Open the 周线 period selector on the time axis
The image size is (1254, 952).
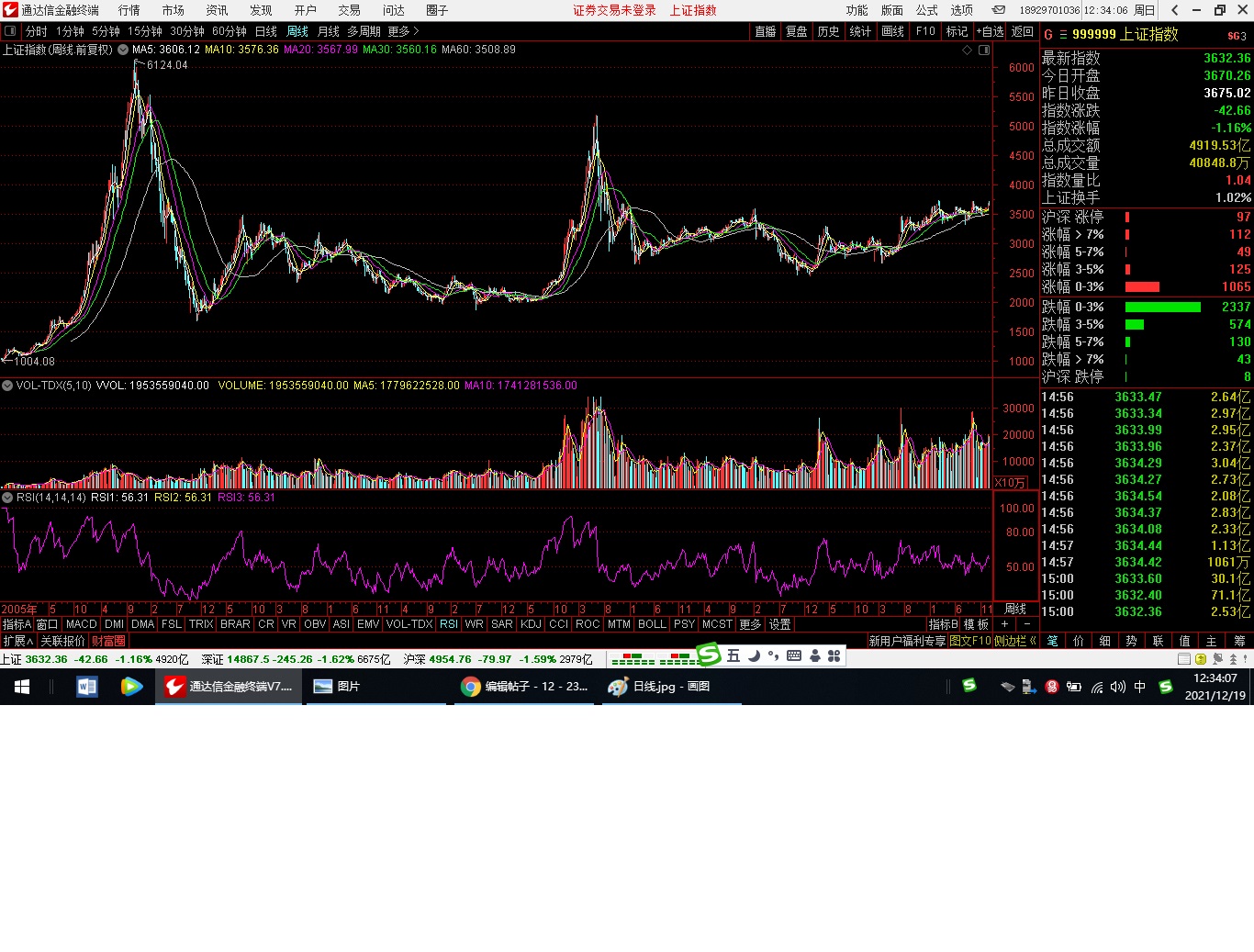[x=1015, y=609]
